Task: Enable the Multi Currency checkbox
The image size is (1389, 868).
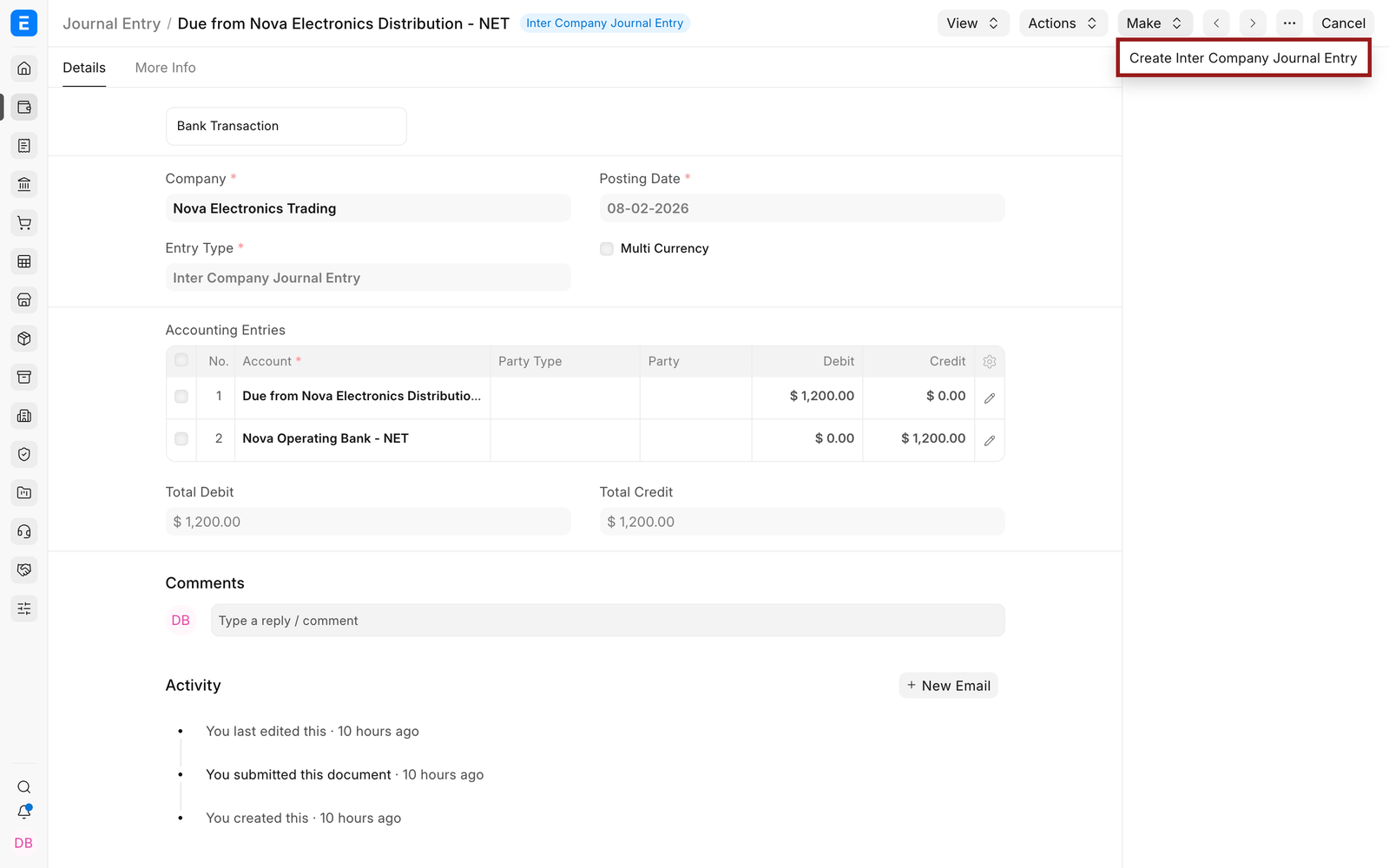Action: pos(607,249)
